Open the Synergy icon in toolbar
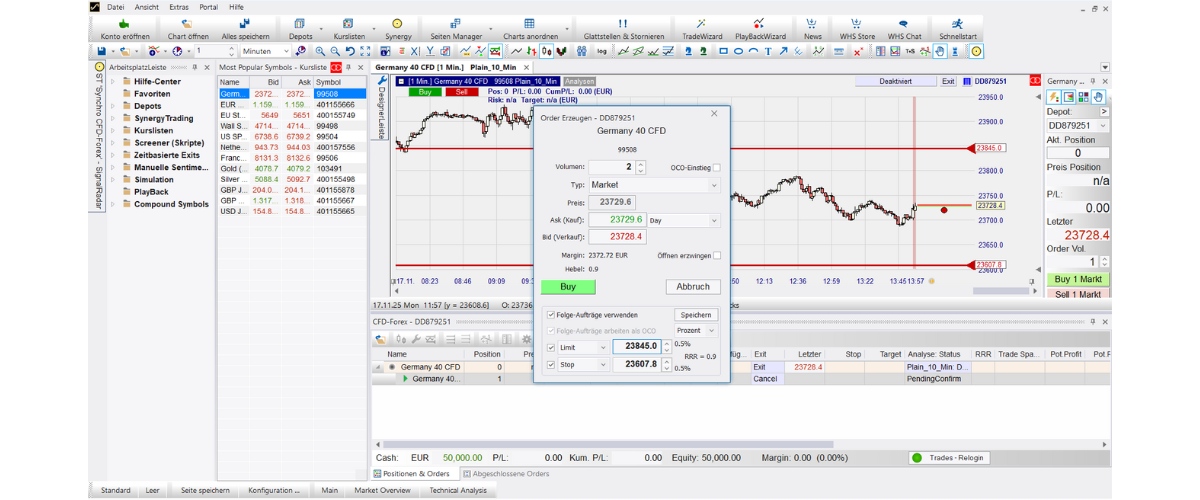 point(397,22)
